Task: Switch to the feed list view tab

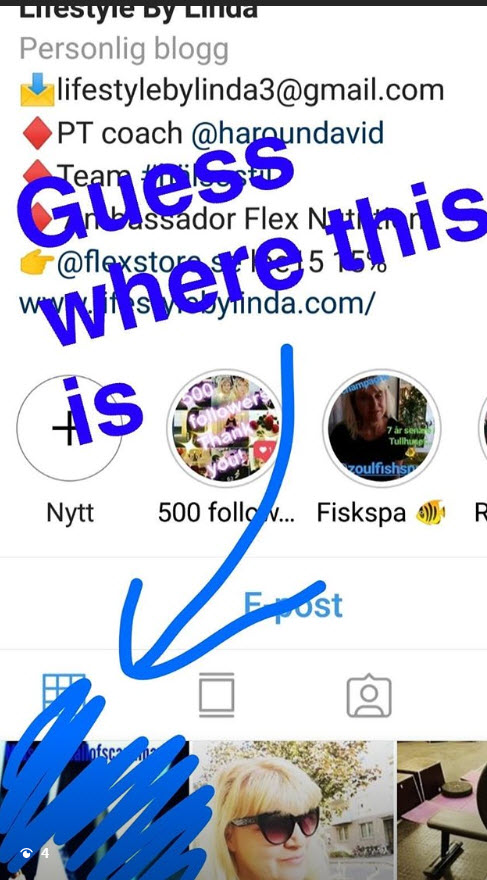Action: pos(217,695)
